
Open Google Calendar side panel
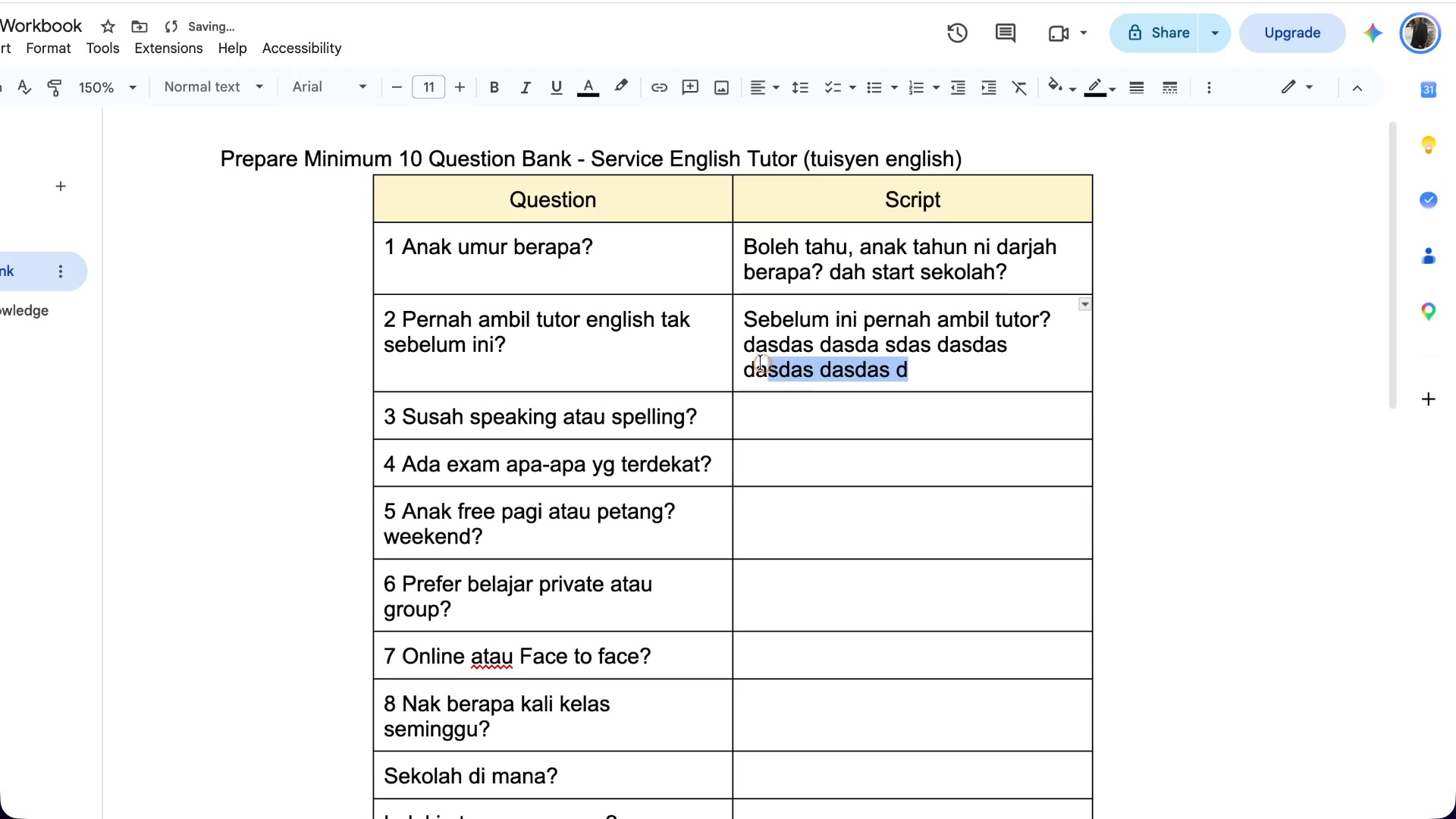(1429, 89)
